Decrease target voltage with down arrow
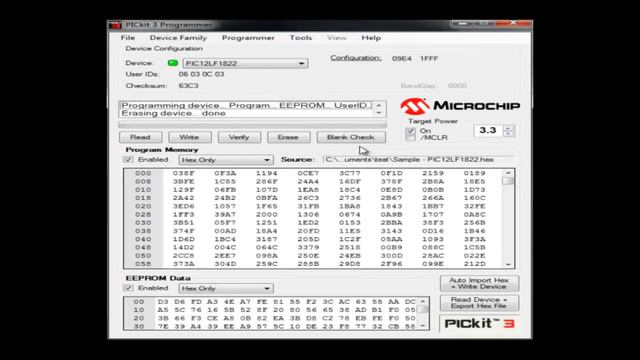The image size is (640, 360). tap(508, 133)
